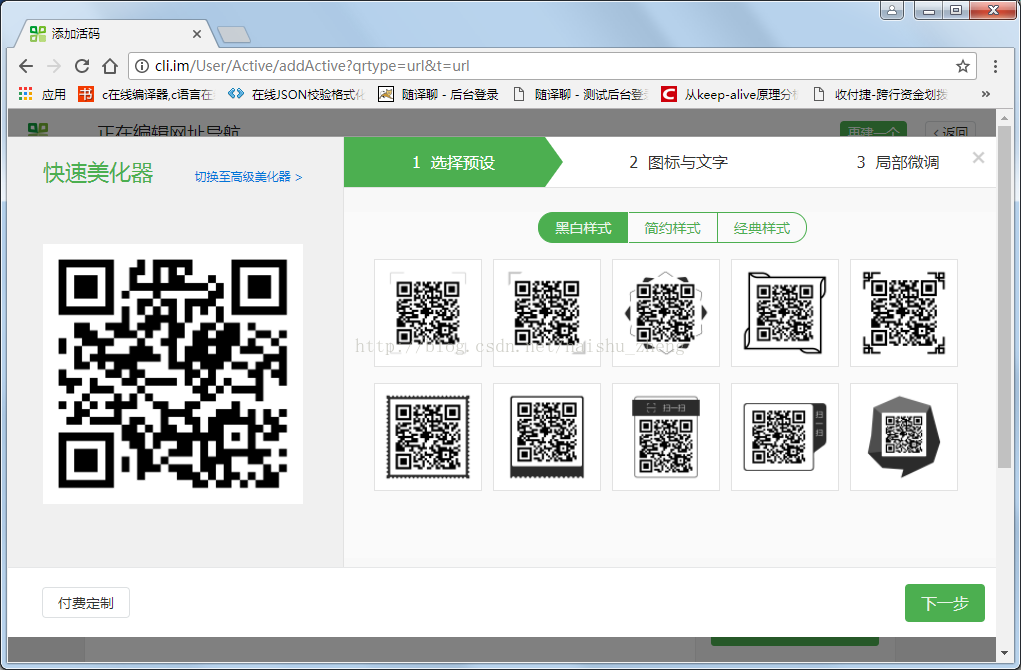The width and height of the screenshot is (1021, 670).
Task: Open the 应用 apps grid shortcut
Action: pos(42,94)
